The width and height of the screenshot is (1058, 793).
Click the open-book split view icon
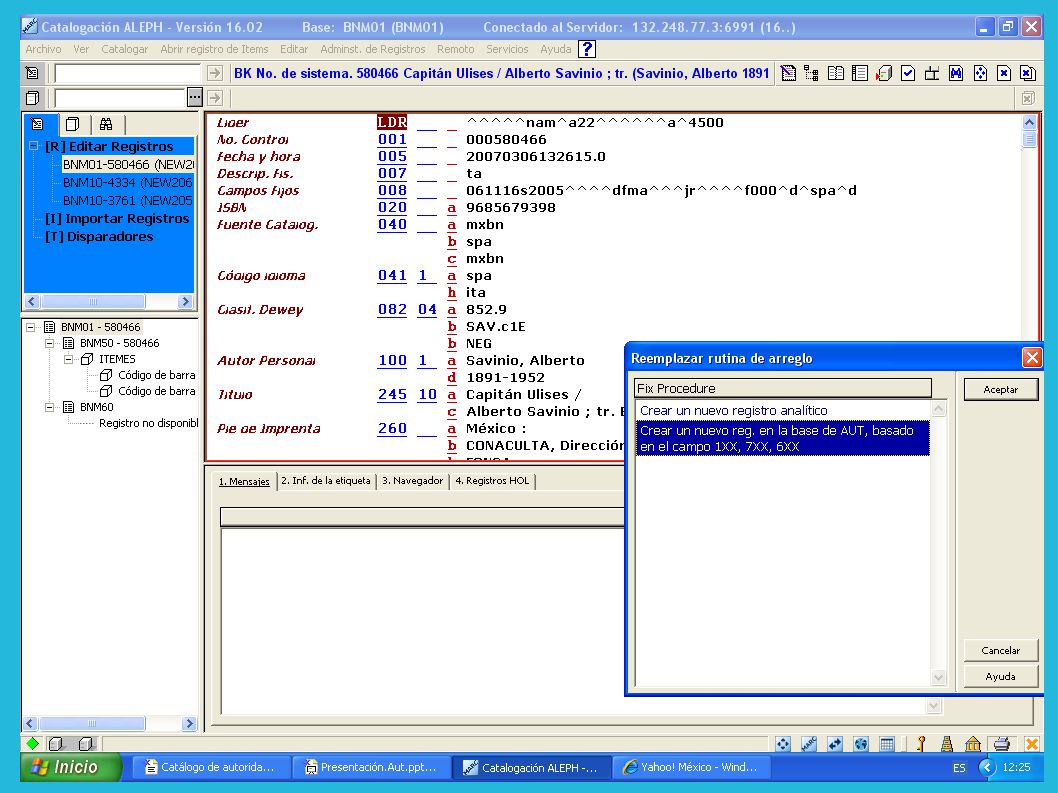[x=836, y=73]
